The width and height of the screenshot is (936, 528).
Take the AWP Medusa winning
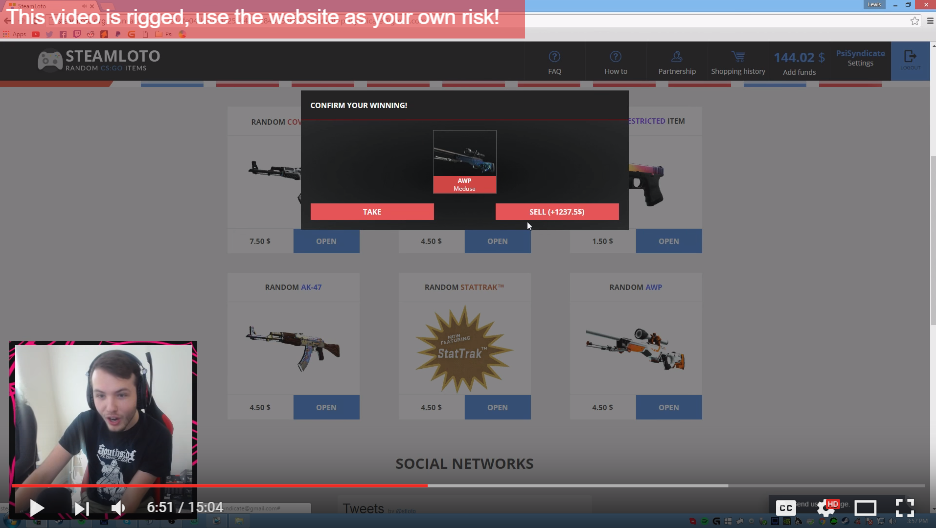click(372, 212)
